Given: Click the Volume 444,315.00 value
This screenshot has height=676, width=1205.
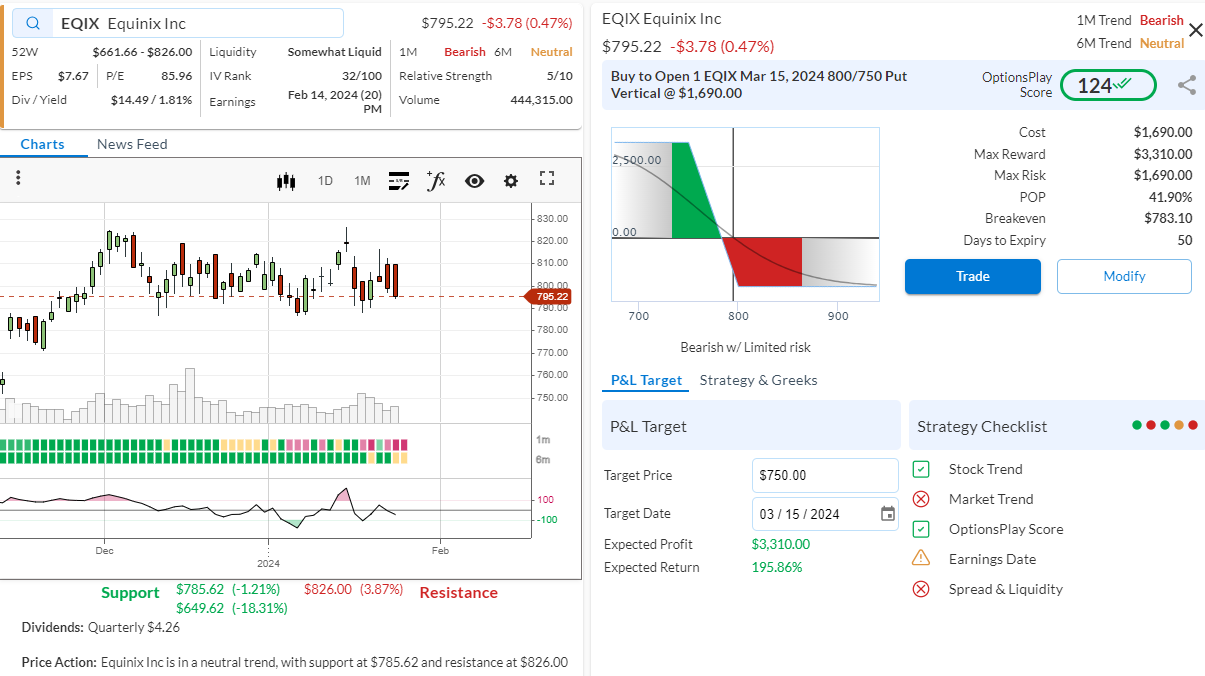Looking at the screenshot, I should coord(541,100).
